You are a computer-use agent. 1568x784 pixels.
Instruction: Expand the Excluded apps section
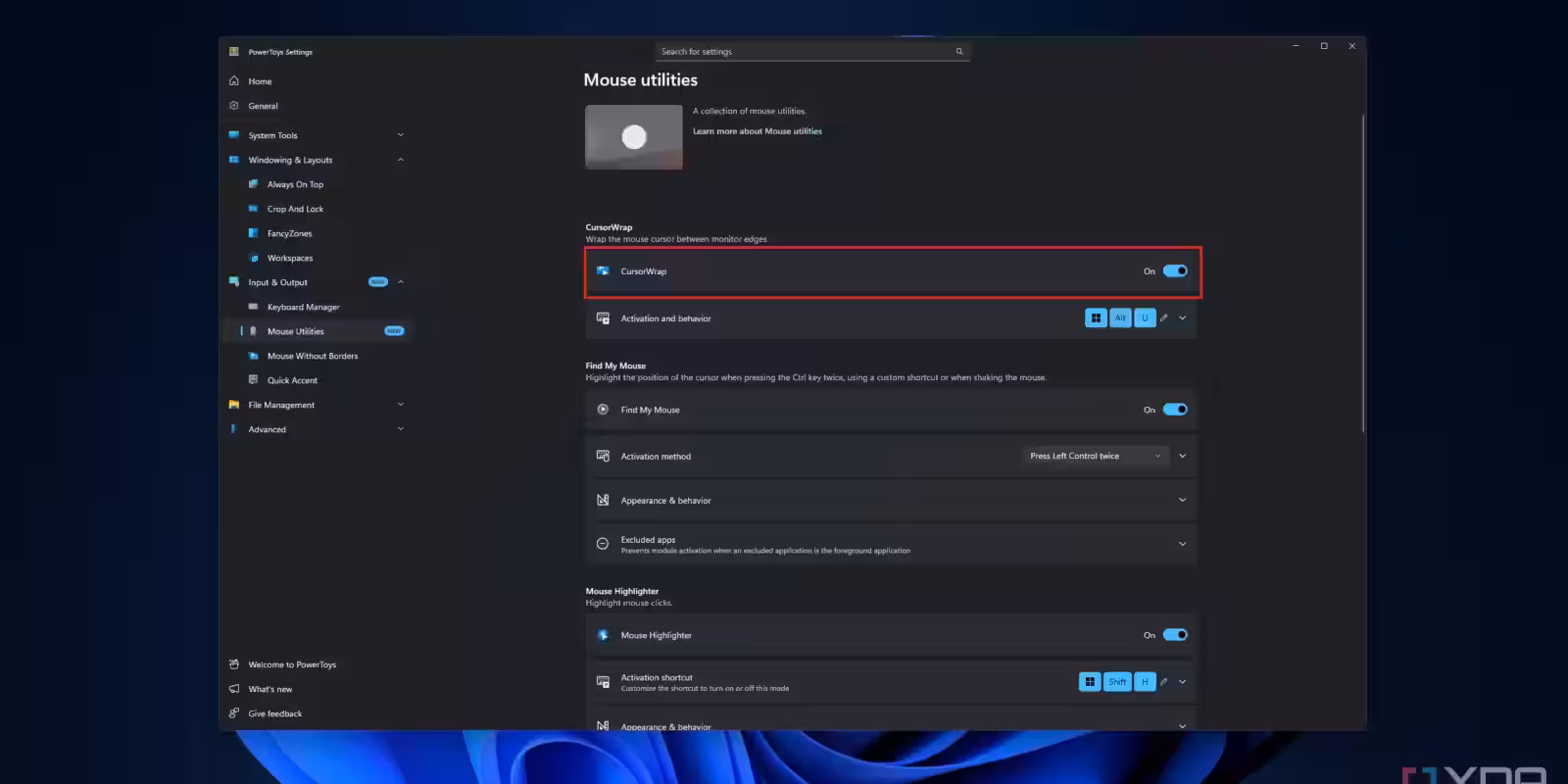coord(1182,544)
